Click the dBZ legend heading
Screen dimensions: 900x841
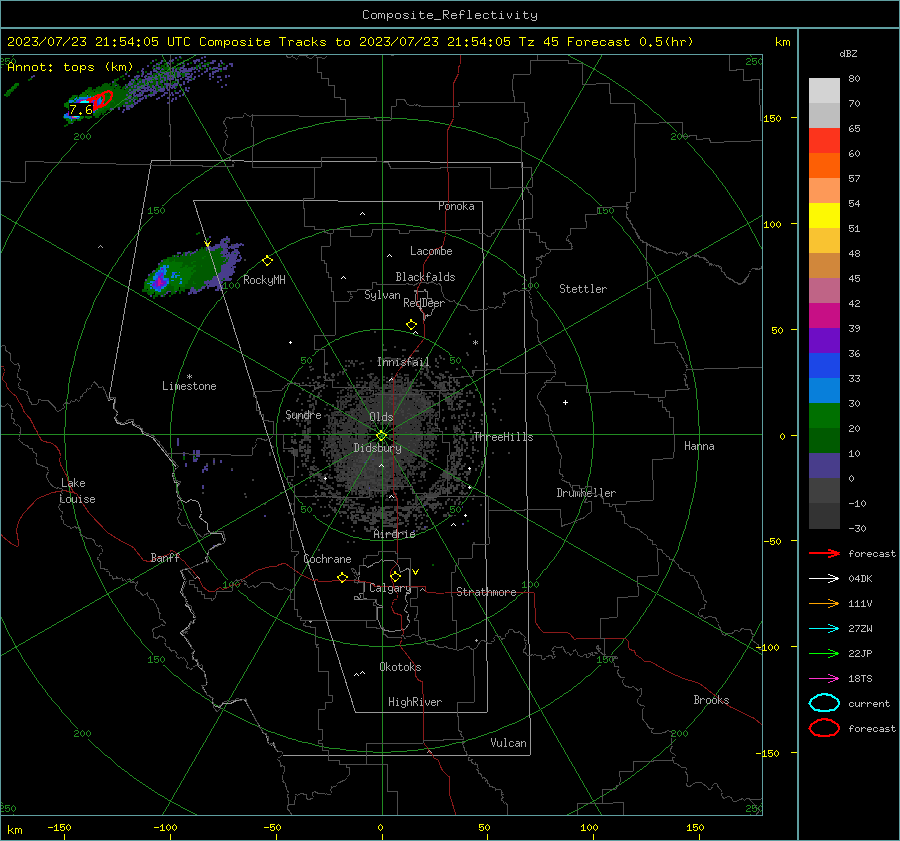pyautogui.click(x=848, y=54)
